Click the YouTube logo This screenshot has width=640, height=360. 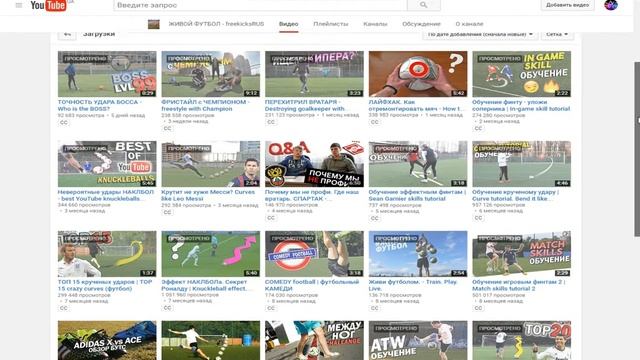[49, 5]
